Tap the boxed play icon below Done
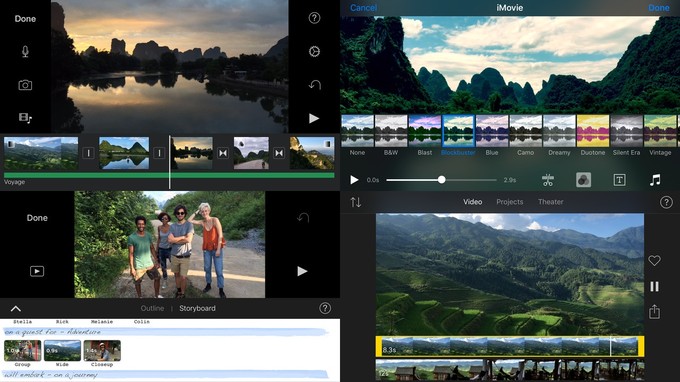The width and height of the screenshot is (680, 382). [x=37, y=271]
